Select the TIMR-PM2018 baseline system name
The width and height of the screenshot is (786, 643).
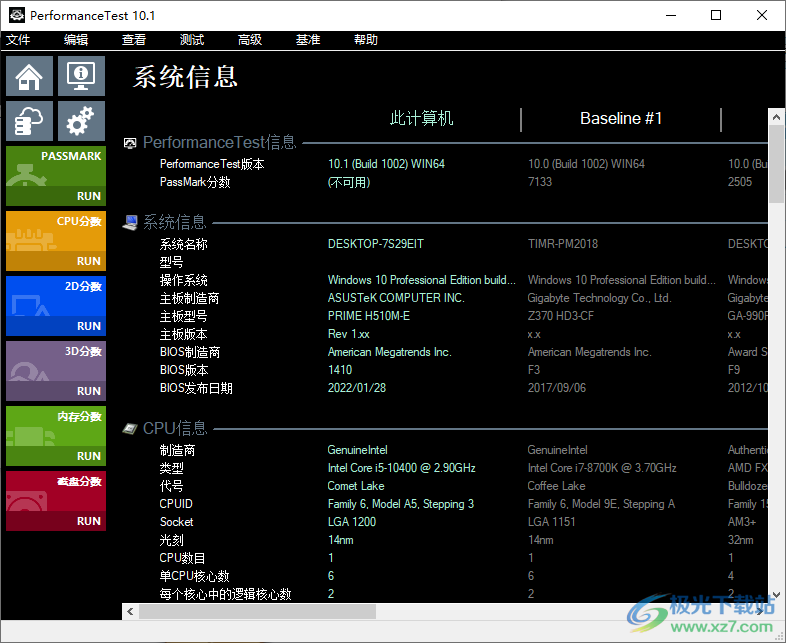(563, 244)
